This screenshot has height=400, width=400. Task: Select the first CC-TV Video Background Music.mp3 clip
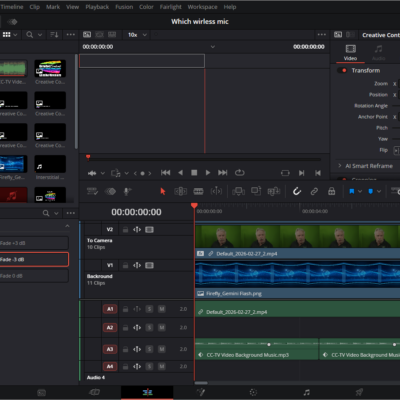click(x=257, y=349)
